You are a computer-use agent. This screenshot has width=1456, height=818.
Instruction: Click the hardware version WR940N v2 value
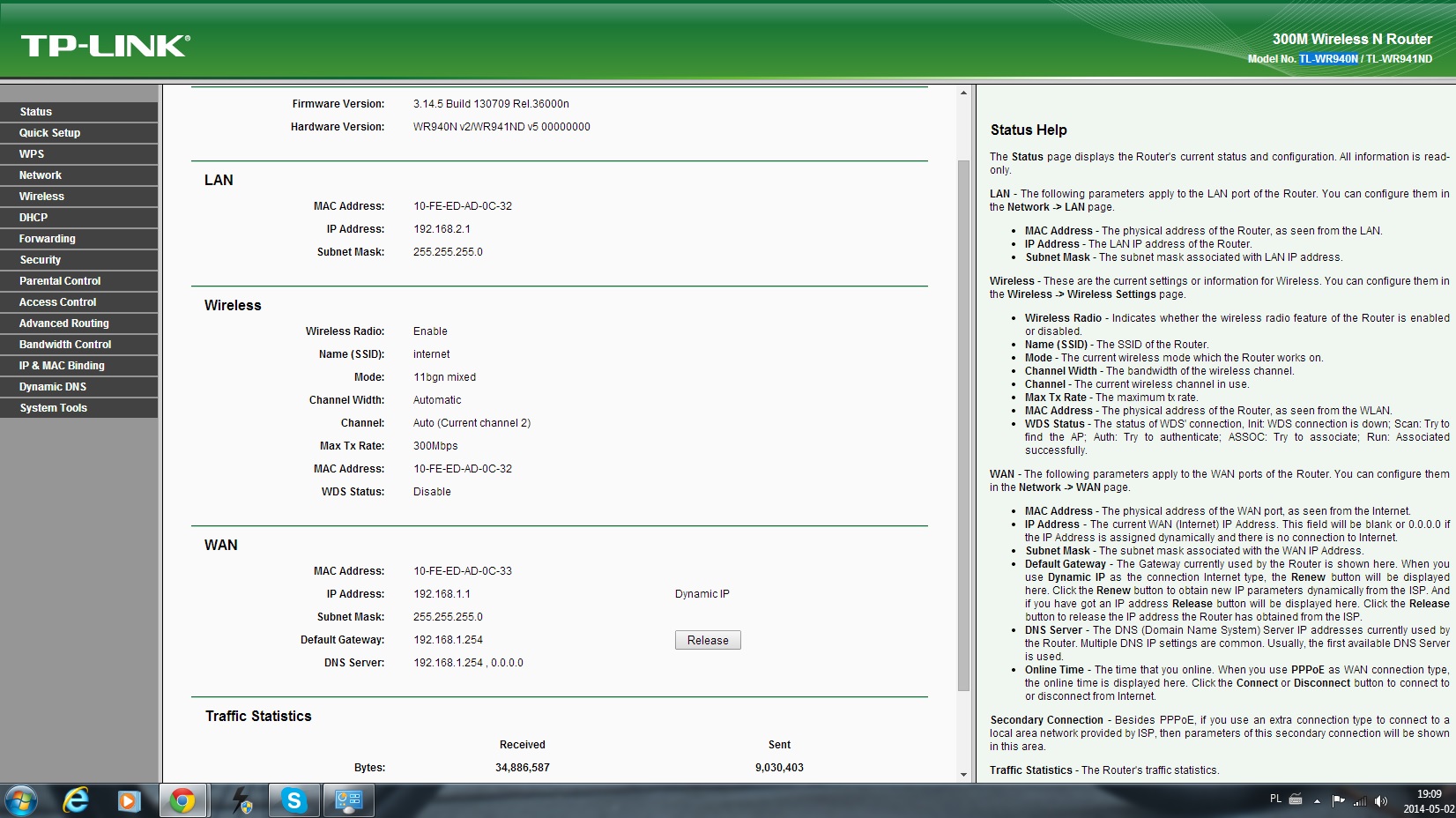pyautogui.click(x=501, y=127)
